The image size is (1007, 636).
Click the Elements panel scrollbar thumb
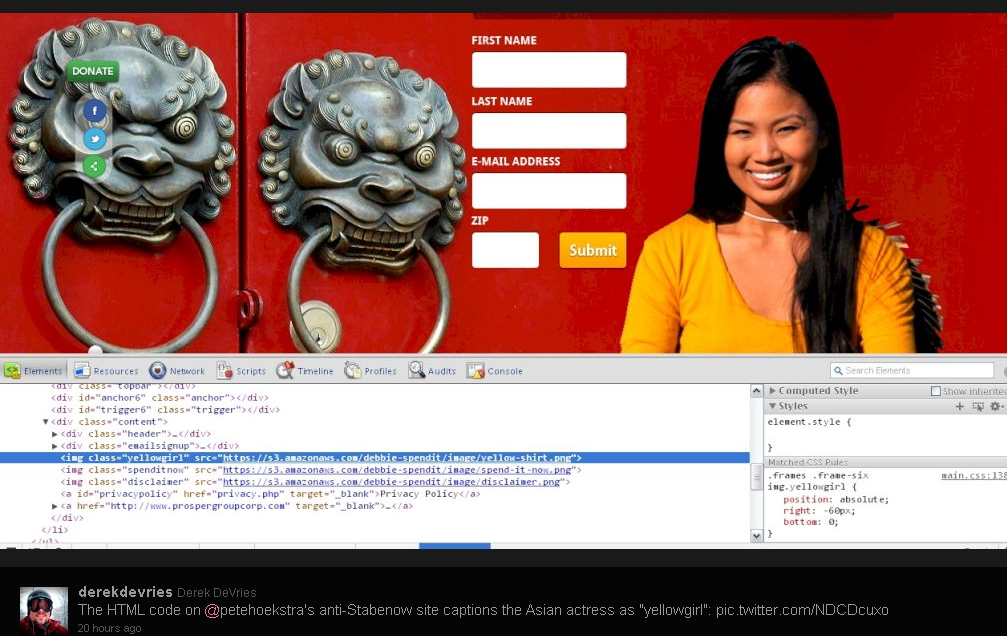[x=757, y=476]
